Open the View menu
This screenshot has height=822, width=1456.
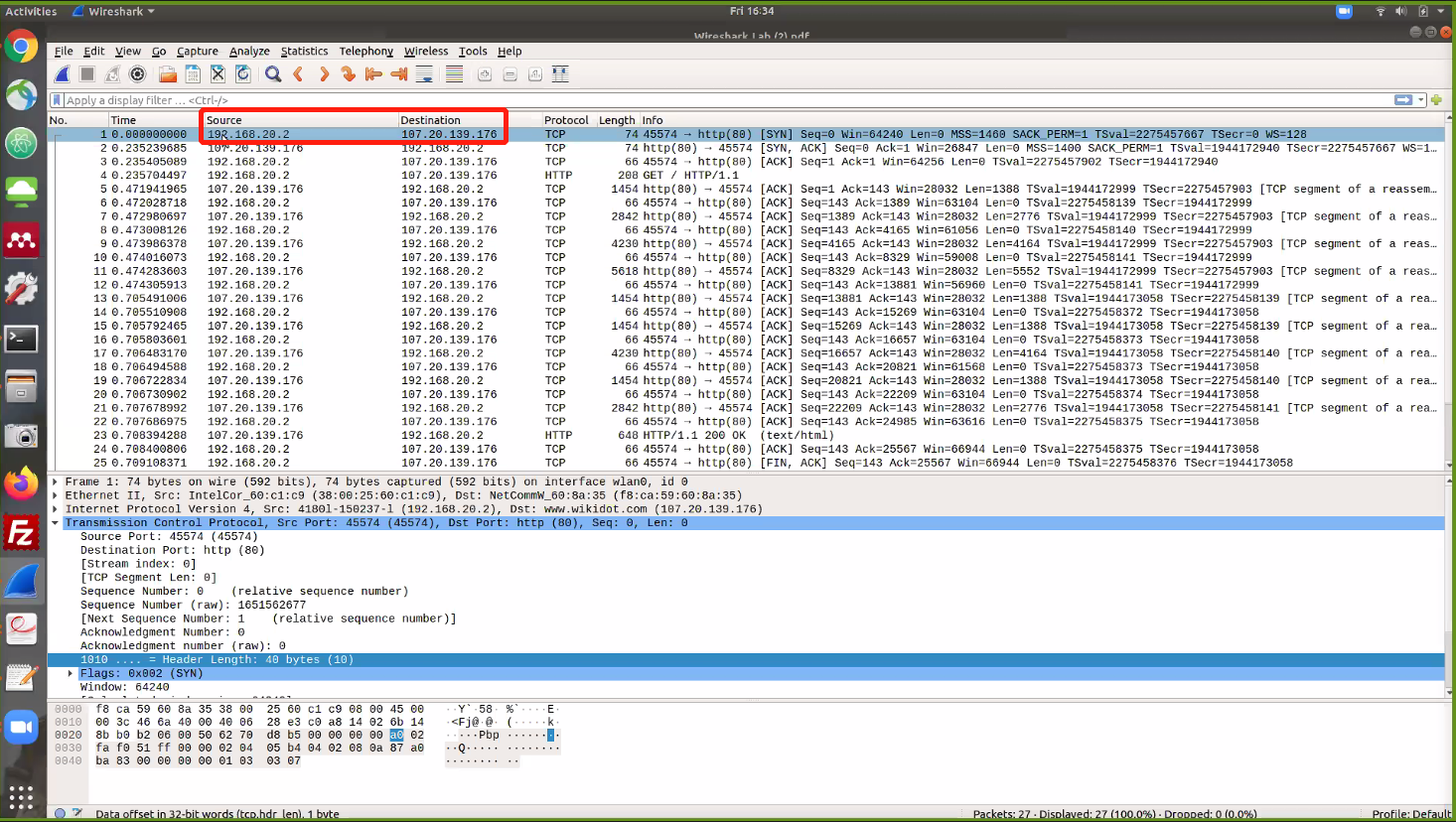tap(128, 52)
